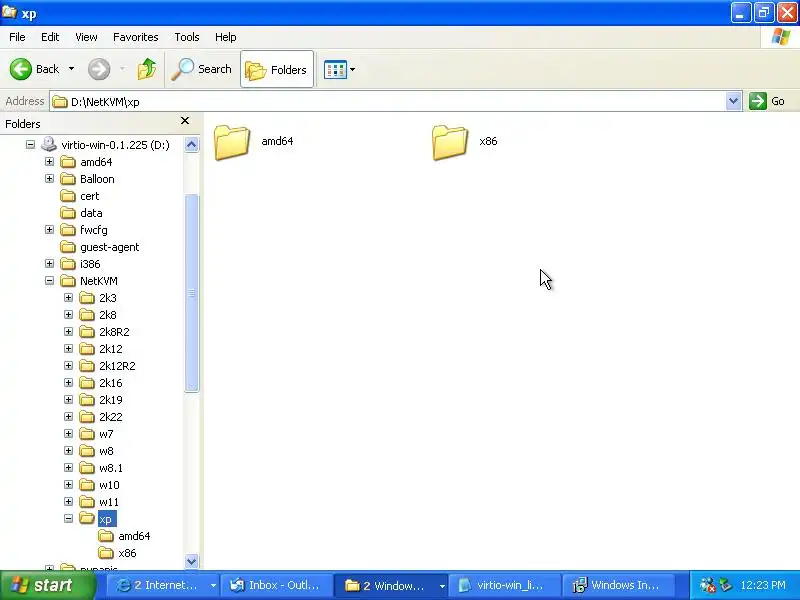This screenshot has width=800, height=600.
Task: Expand the w11 tree node
Action: click(x=68, y=502)
